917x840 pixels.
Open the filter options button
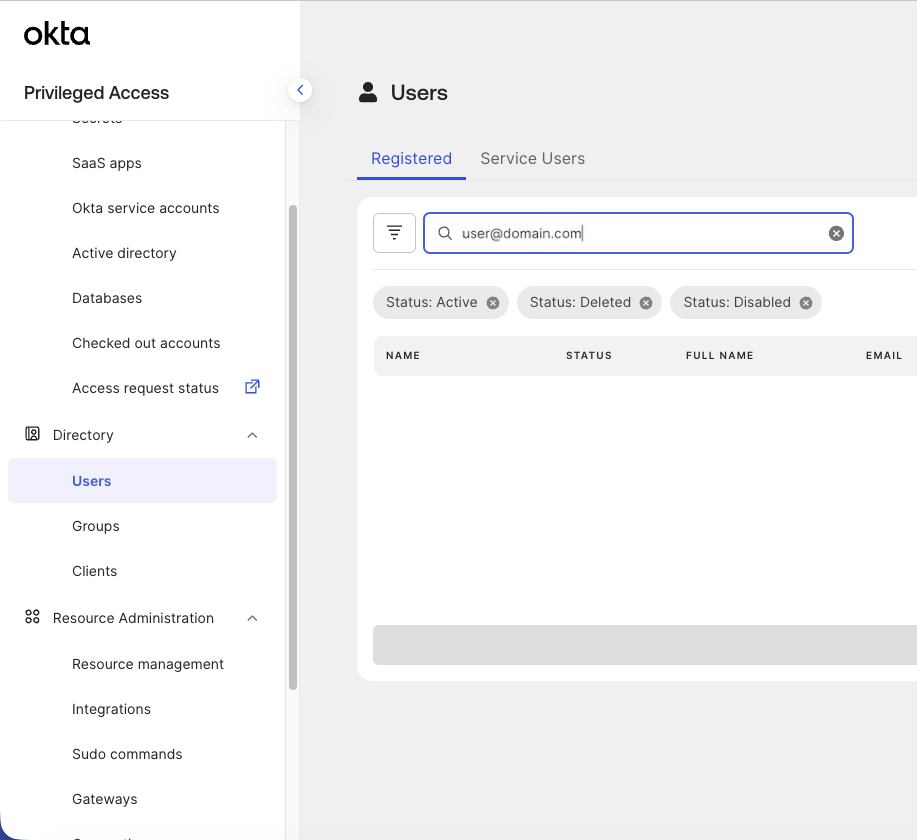(394, 233)
